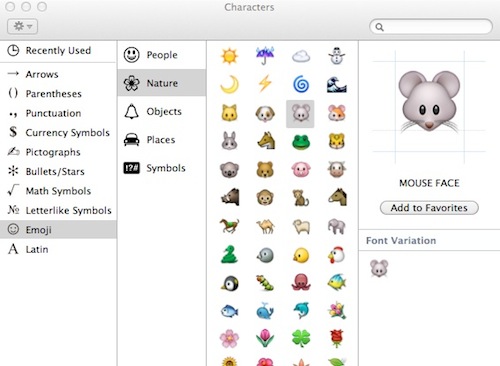This screenshot has width=500, height=366.
Task: Select the sun emoji
Action: pos(229,56)
